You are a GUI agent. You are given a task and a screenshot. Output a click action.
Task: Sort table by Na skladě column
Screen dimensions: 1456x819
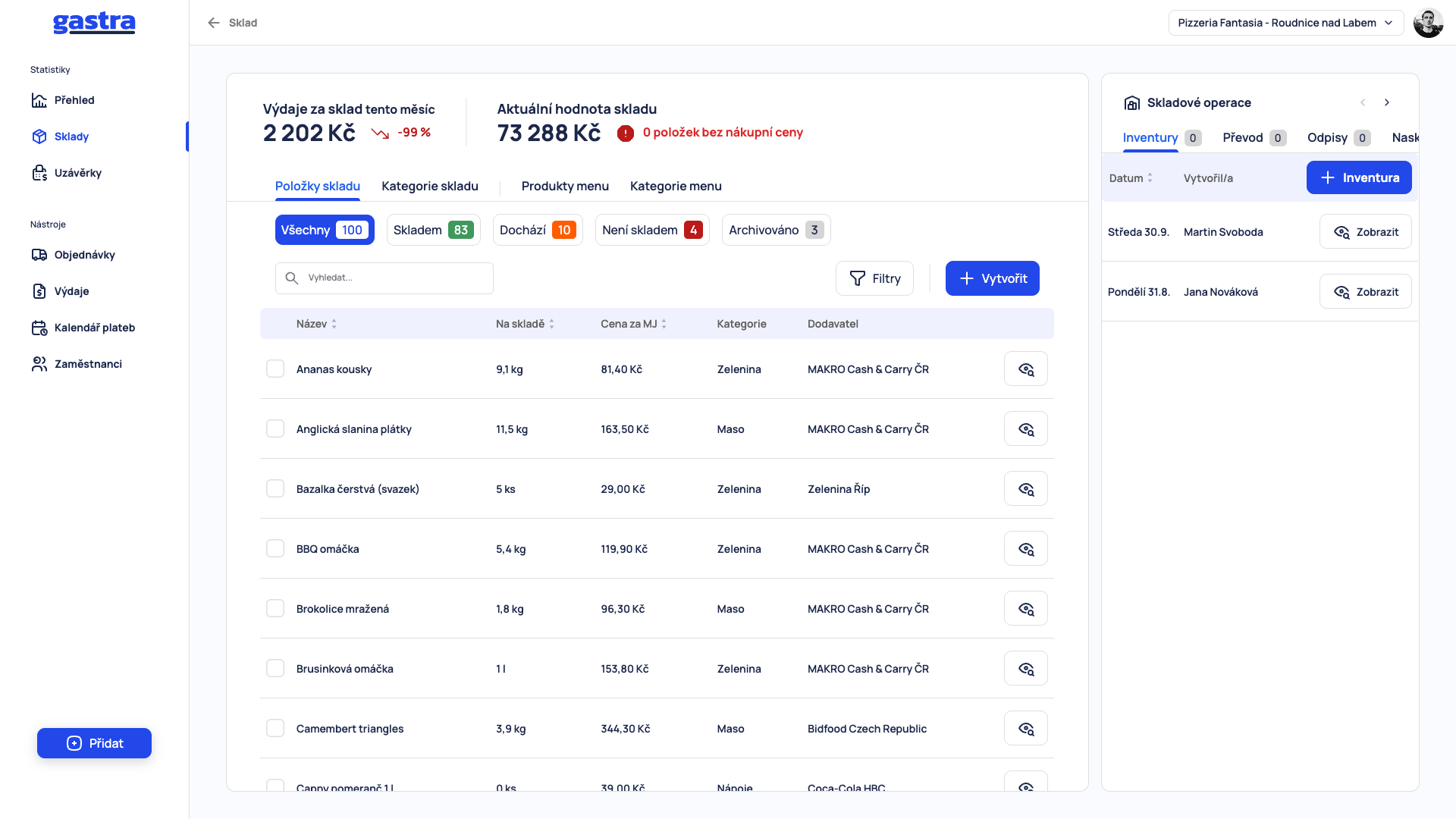(525, 324)
